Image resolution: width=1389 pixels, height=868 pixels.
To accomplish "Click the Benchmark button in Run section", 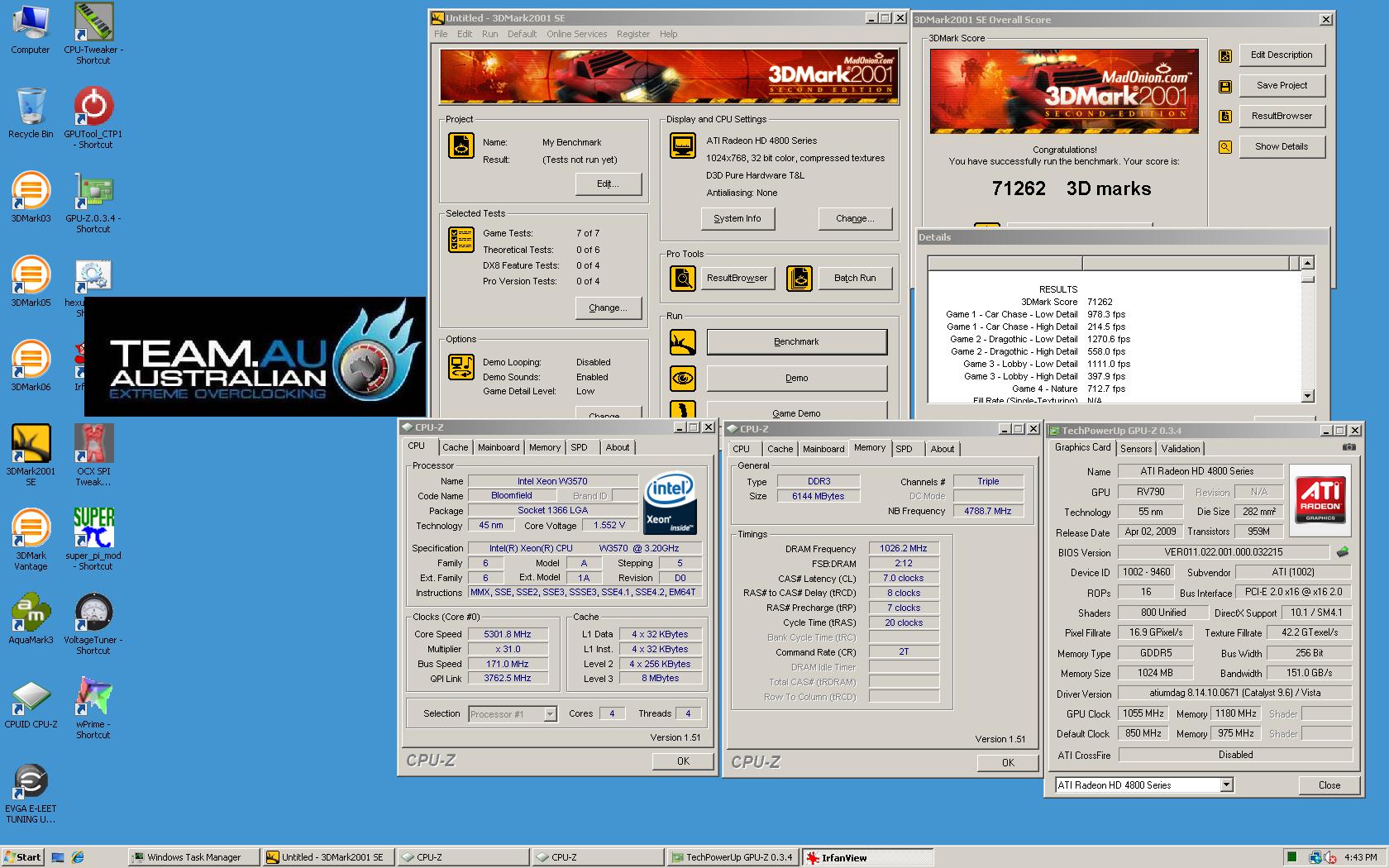I will click(797, 342).
